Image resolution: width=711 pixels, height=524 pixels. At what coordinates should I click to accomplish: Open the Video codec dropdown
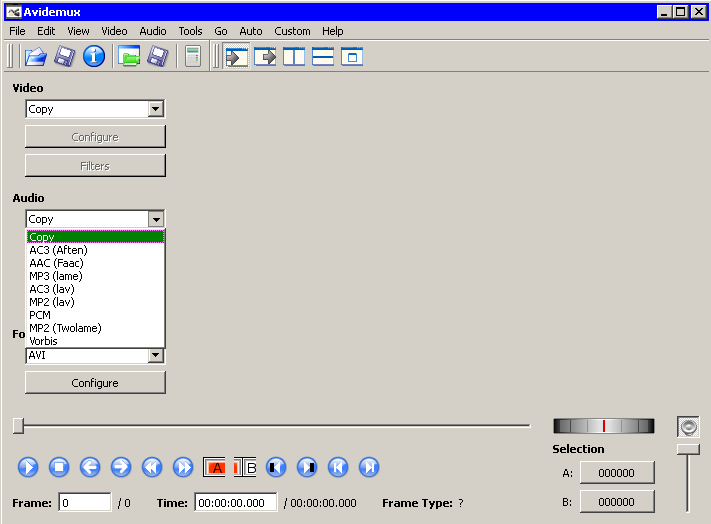point(156,109)
